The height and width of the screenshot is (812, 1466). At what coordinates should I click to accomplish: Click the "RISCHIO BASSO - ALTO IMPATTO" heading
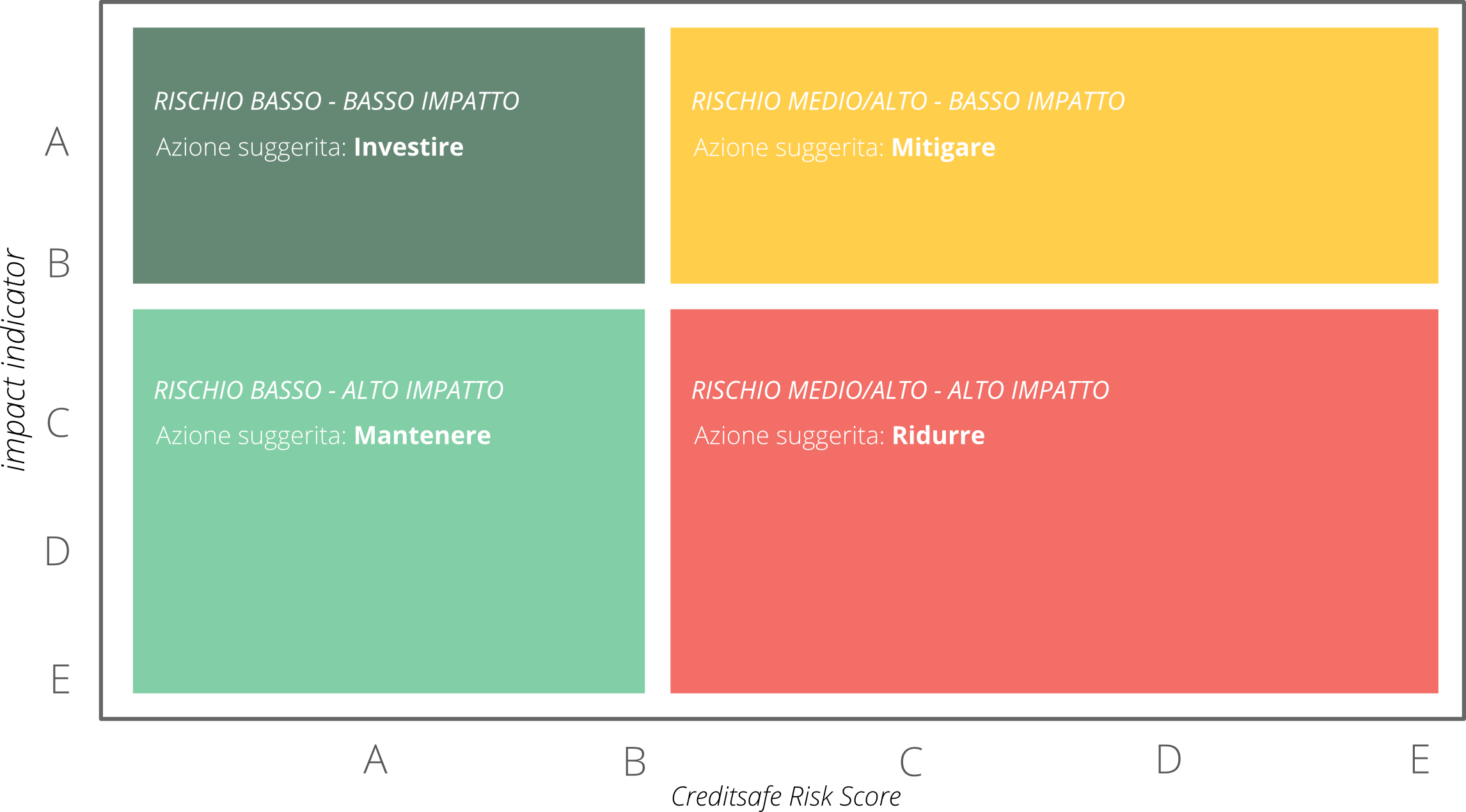coord(329,390)
